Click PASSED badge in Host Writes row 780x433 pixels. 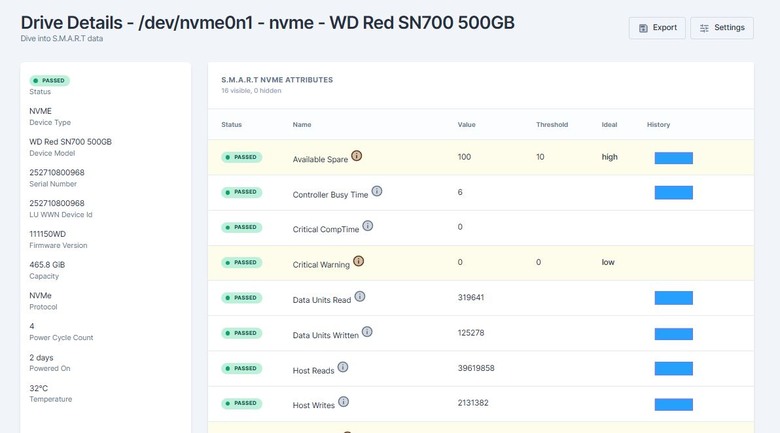[x=242, y=403]
